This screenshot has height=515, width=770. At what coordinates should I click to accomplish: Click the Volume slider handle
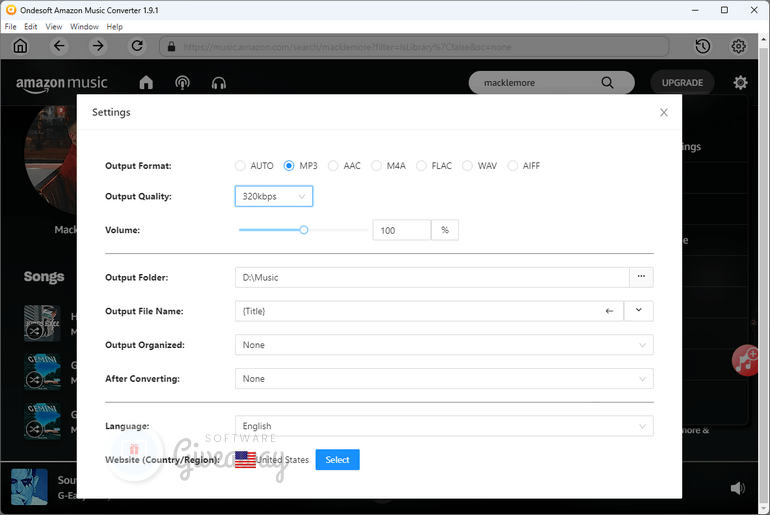click(303, 230)
